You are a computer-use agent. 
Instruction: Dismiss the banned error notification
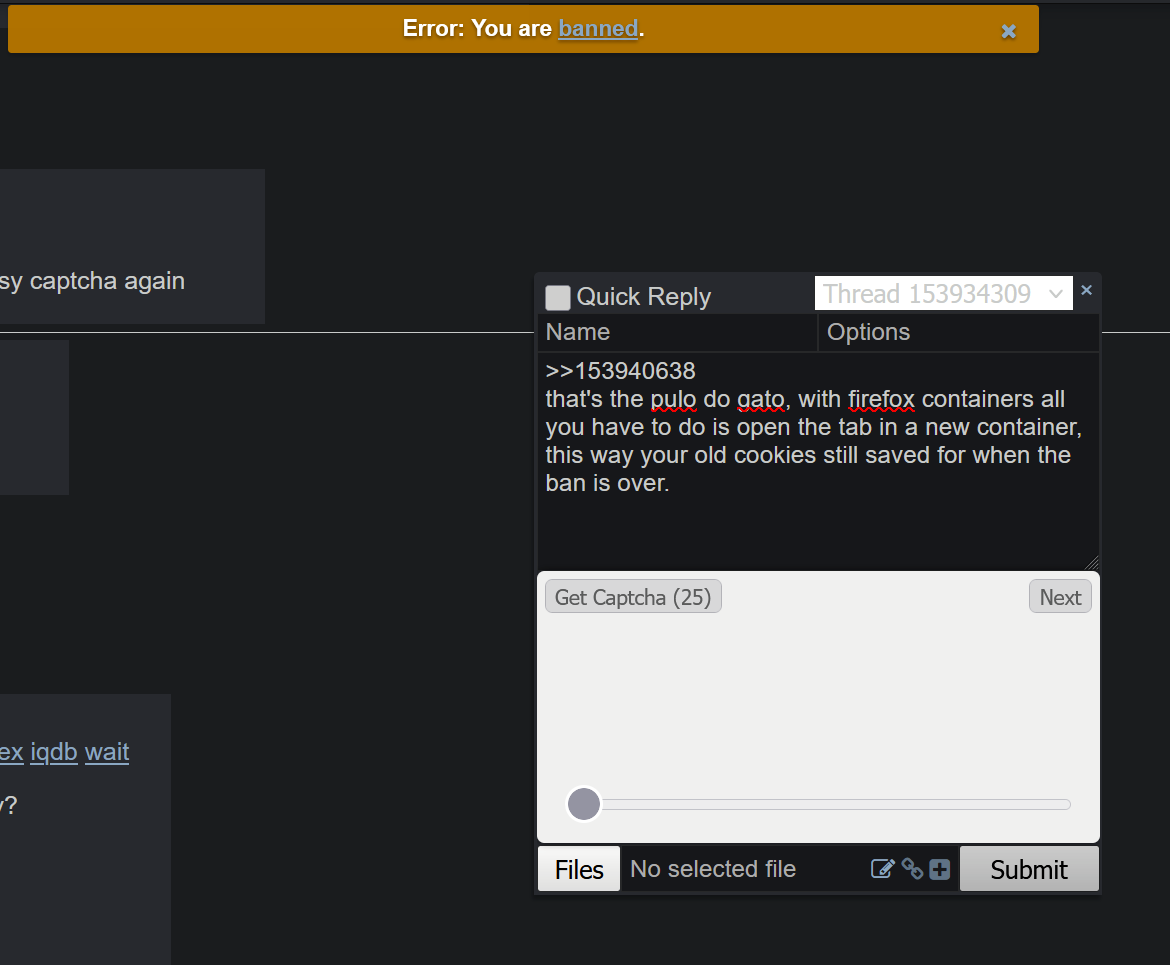pyautogui.click(x=1008, y=31)
